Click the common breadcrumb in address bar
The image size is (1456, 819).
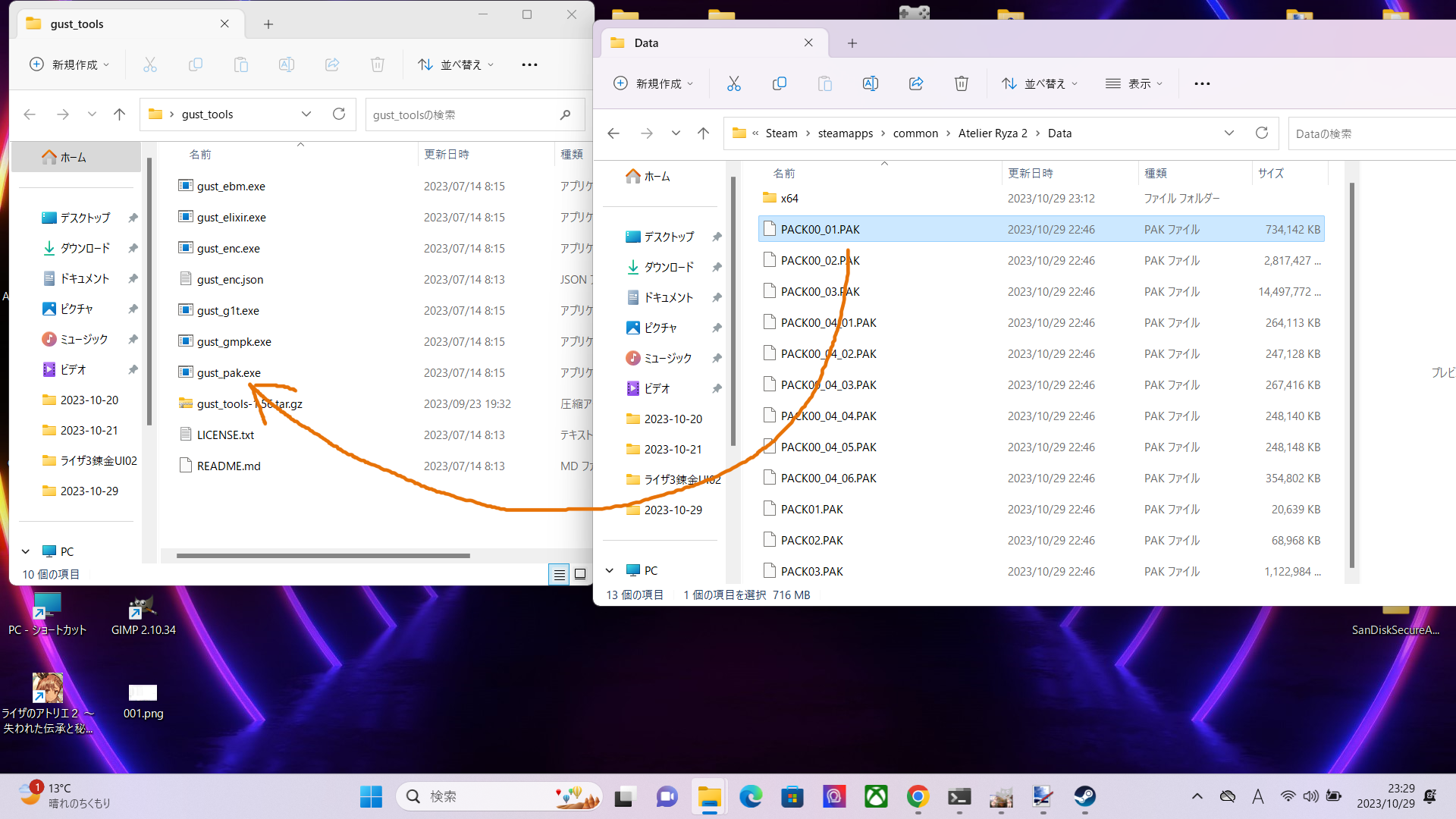coord(915,133)
